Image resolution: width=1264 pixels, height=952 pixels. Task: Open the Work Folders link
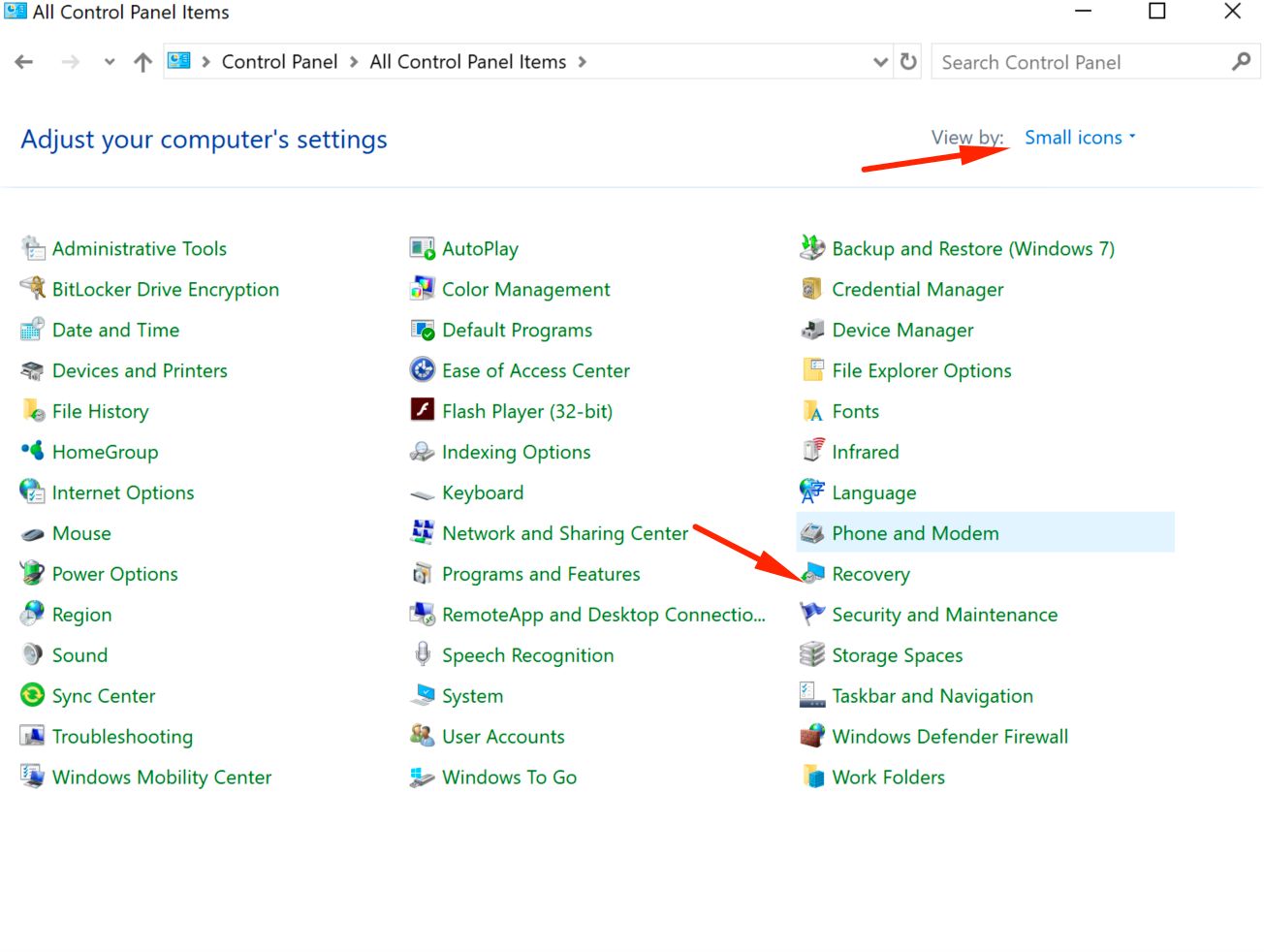click(889, 777)
